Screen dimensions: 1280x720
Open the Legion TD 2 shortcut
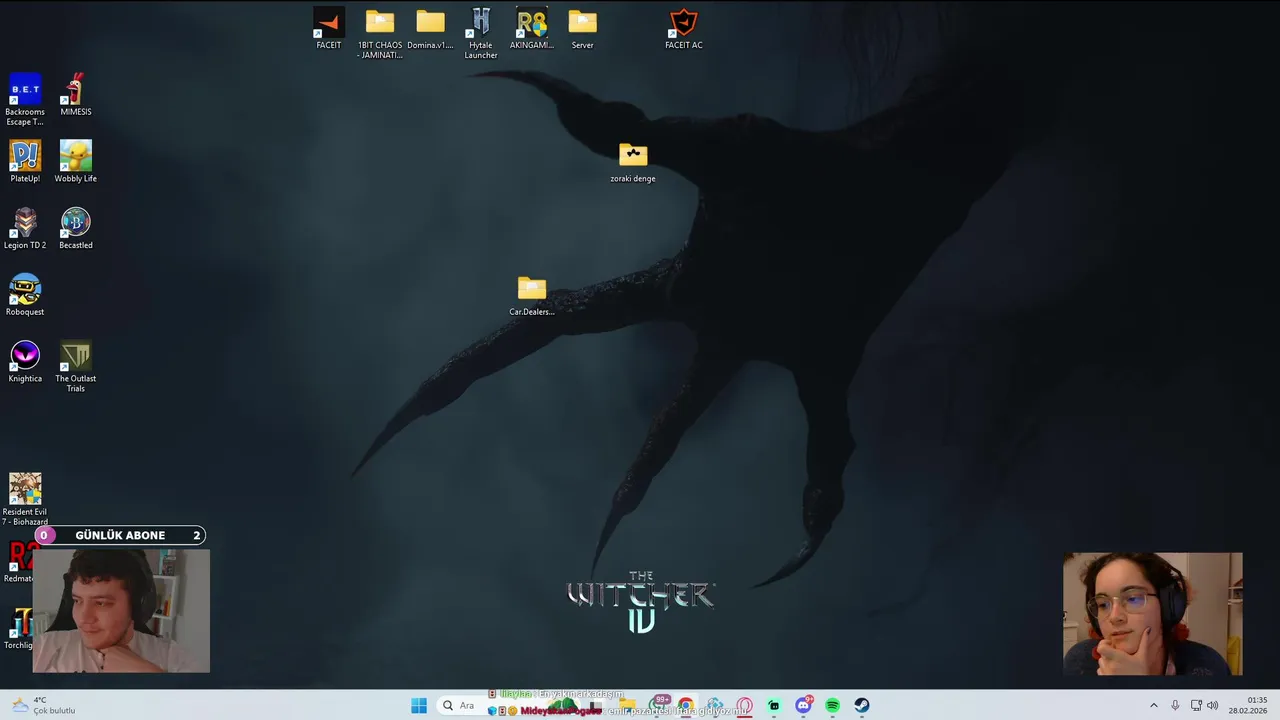tap(25, 228)
